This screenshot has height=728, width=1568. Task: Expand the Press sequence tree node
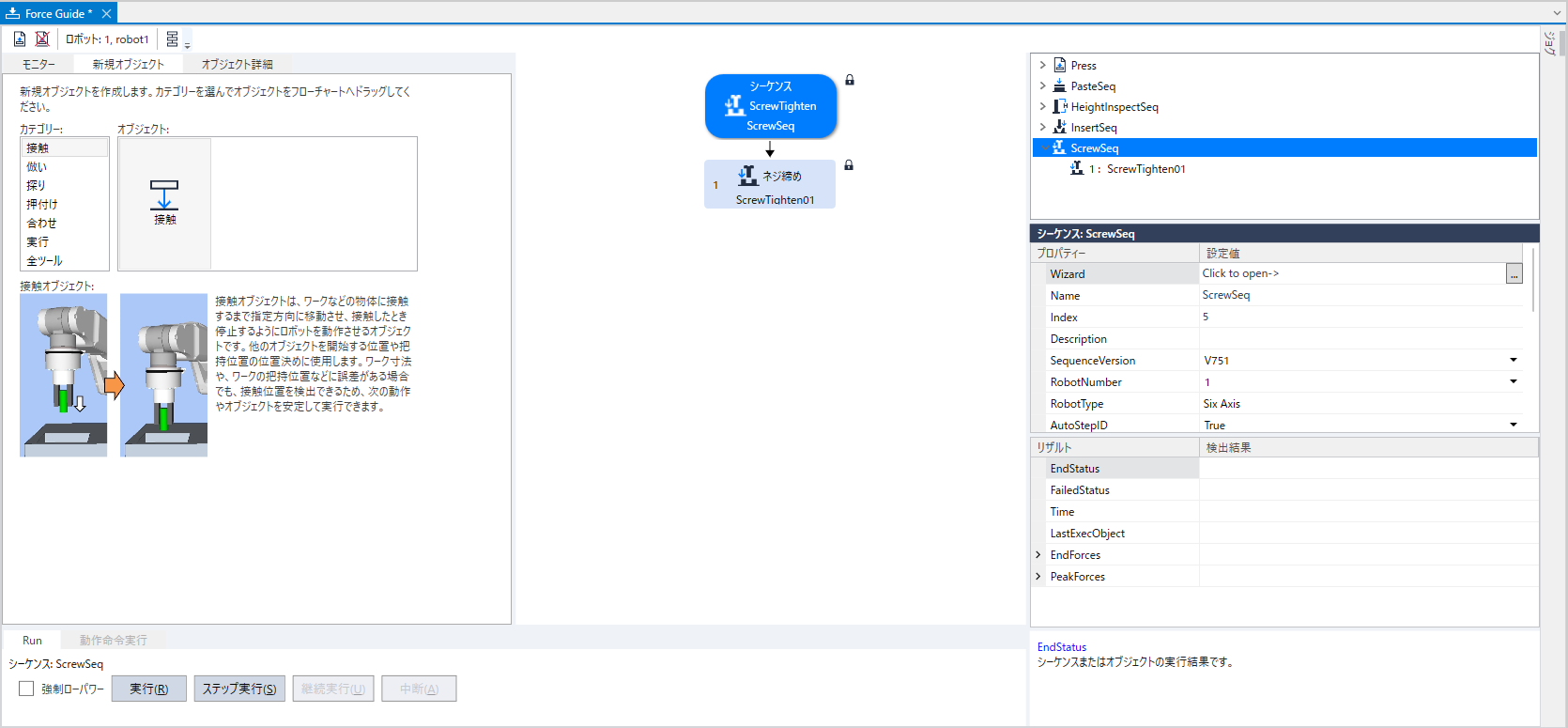1042,65
